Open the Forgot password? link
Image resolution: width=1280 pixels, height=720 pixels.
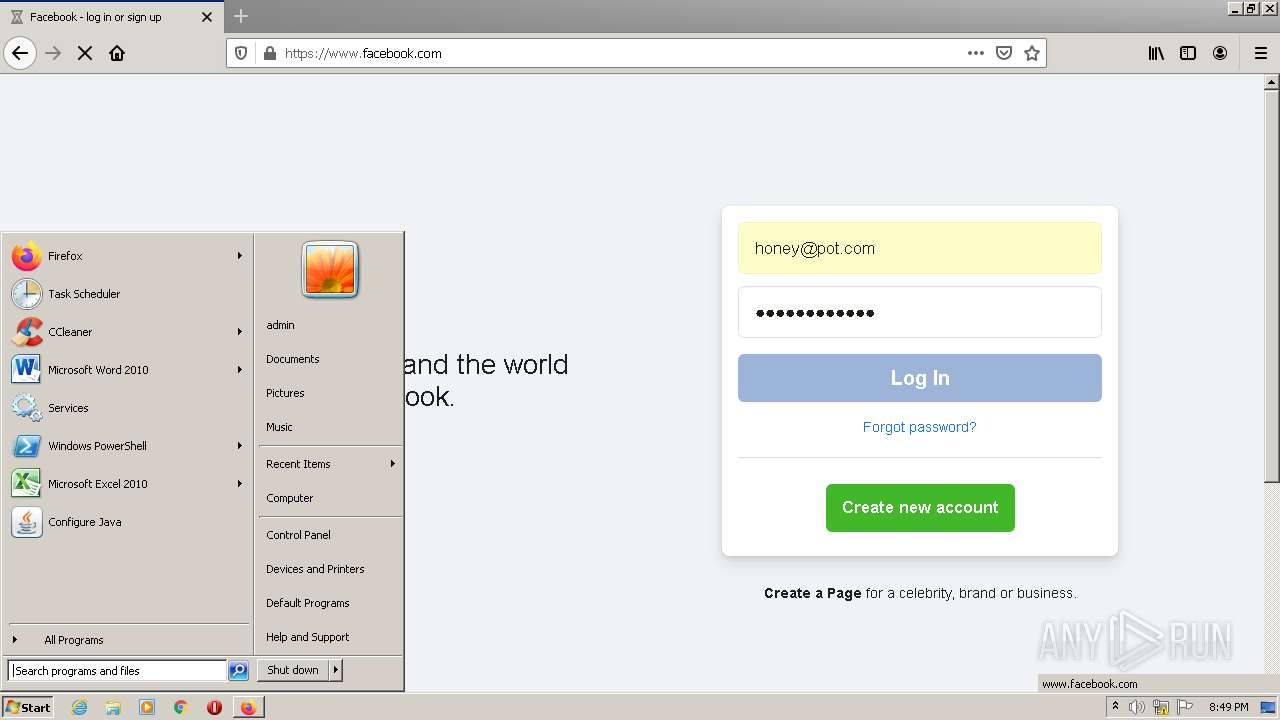[x=919, y=427]
